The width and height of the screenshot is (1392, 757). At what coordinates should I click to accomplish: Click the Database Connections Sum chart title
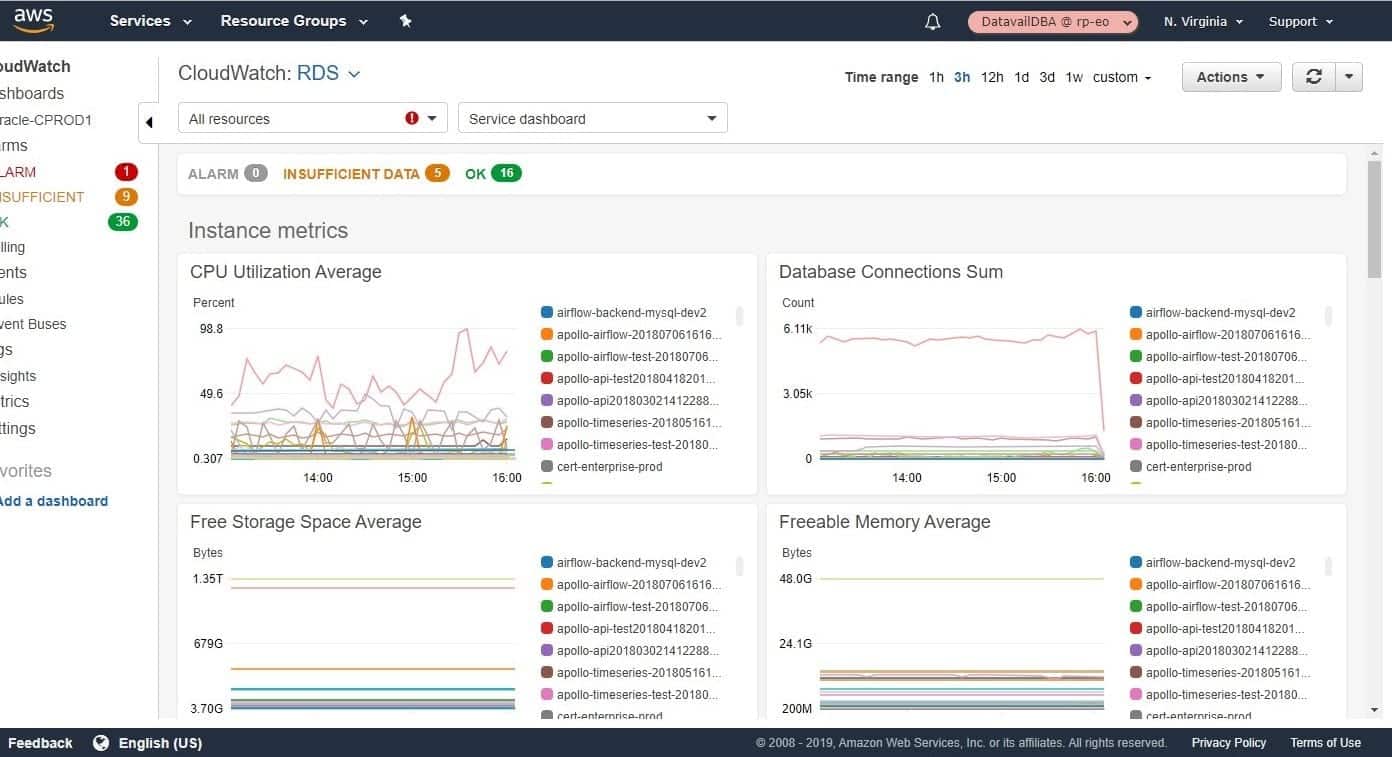[x=891, y=272]
